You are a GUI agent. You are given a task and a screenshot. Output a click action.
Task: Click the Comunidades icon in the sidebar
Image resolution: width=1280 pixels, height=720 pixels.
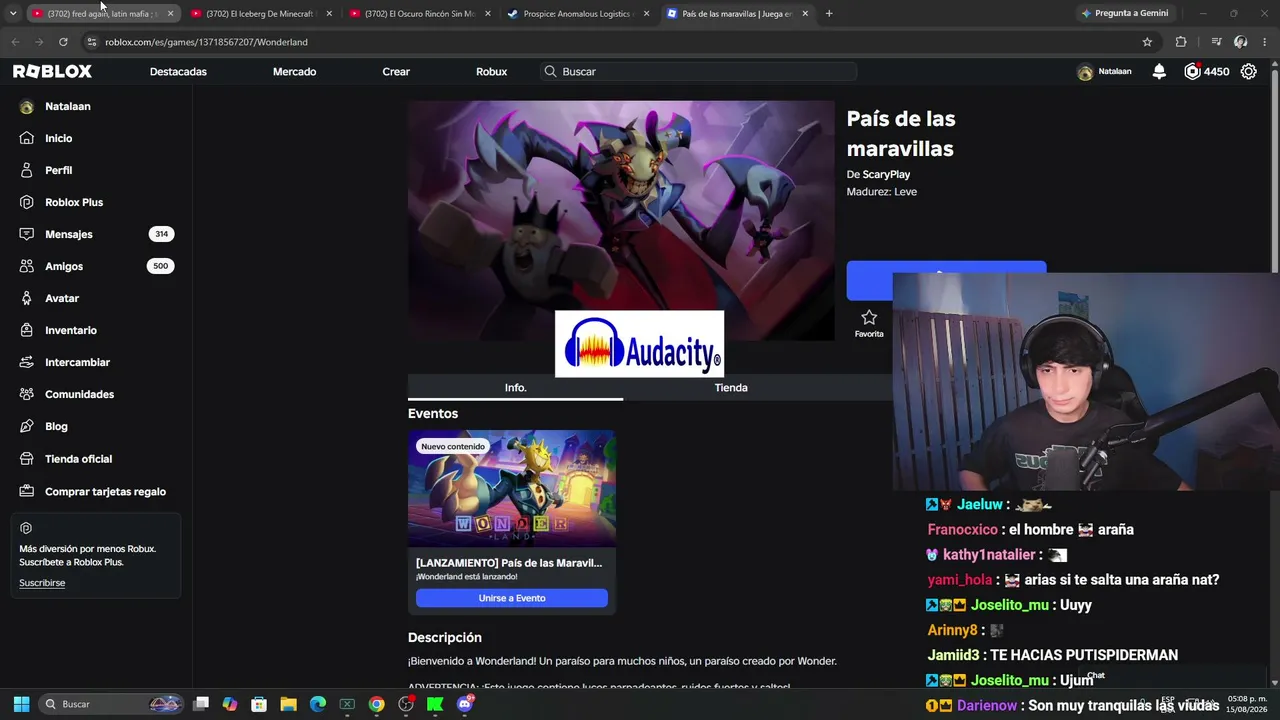(27, 394)
